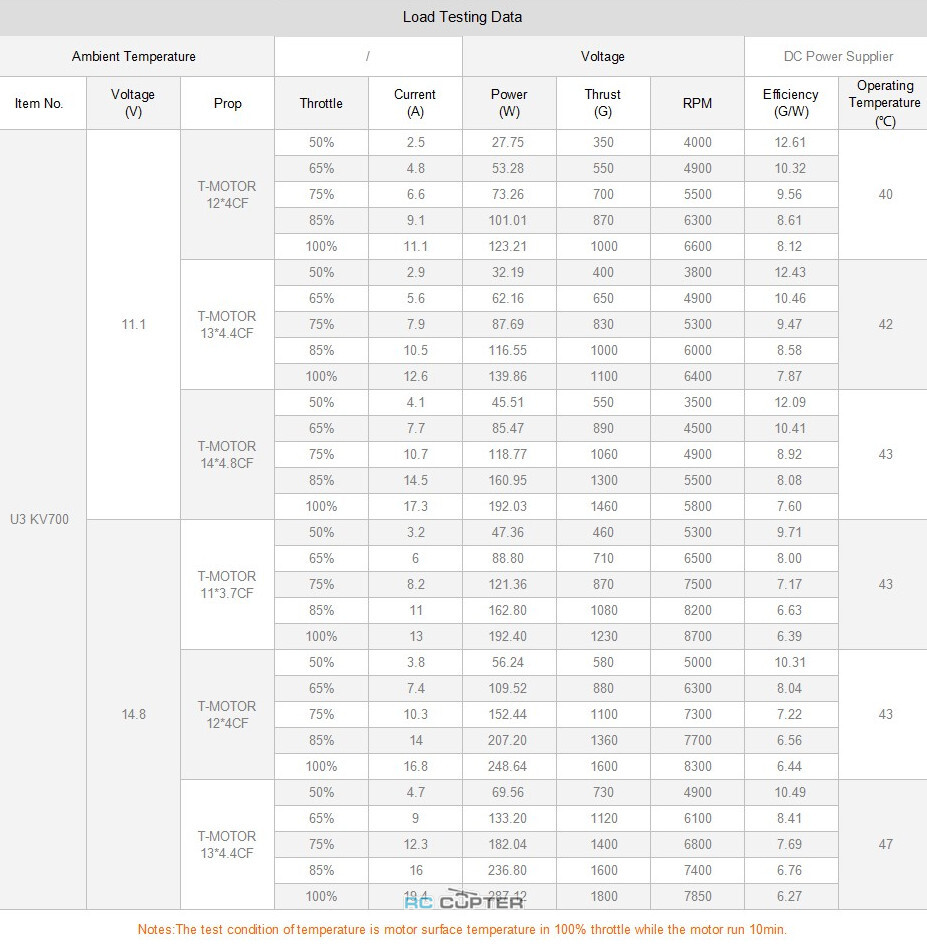Select the 'Current (A)' column header

[x=415, y=103]
